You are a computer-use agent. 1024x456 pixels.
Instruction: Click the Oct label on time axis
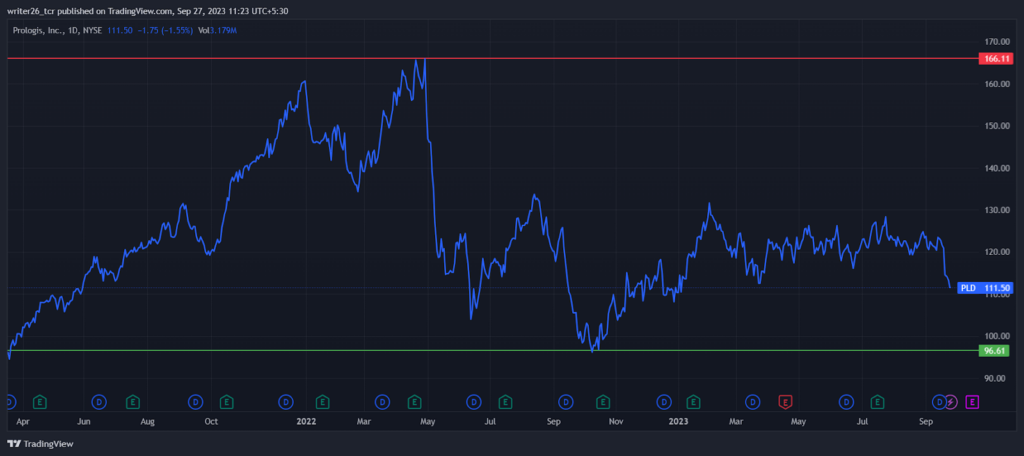point(211,421)
